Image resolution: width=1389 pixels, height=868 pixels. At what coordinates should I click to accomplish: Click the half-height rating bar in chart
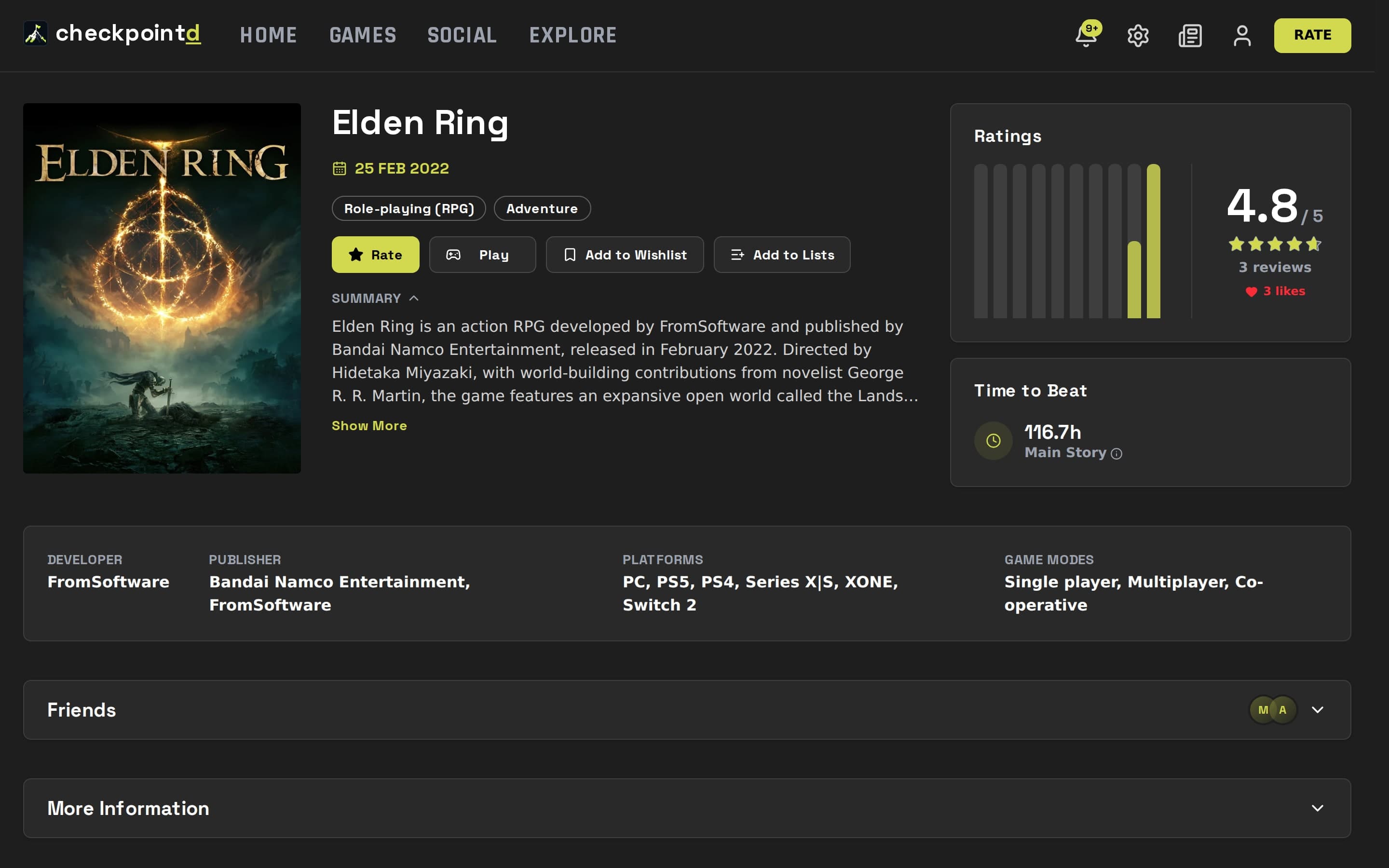pos(1134,280)
